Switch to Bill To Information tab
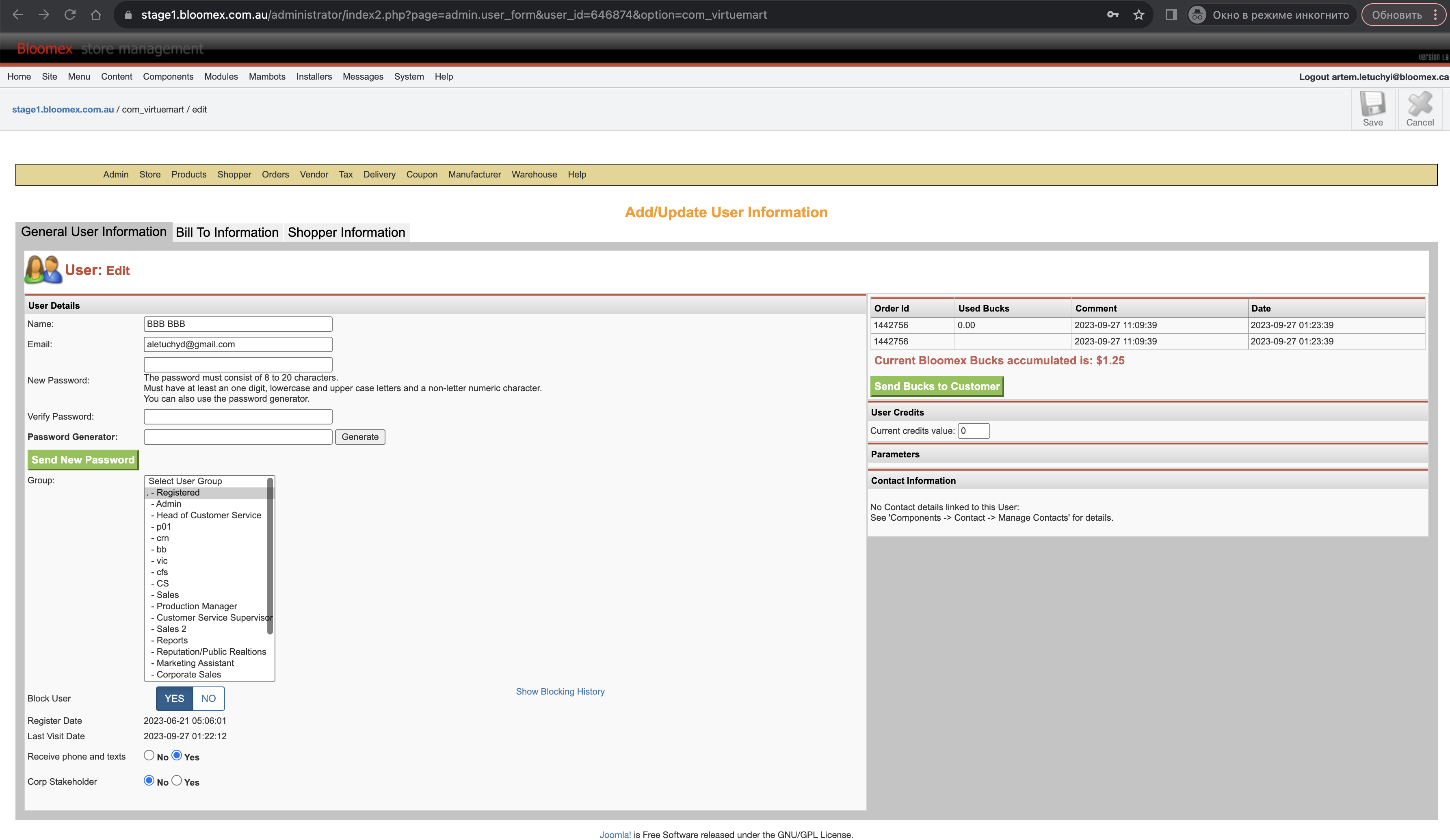The height and width of the screenshot is (840, 1450). point(227,232)
